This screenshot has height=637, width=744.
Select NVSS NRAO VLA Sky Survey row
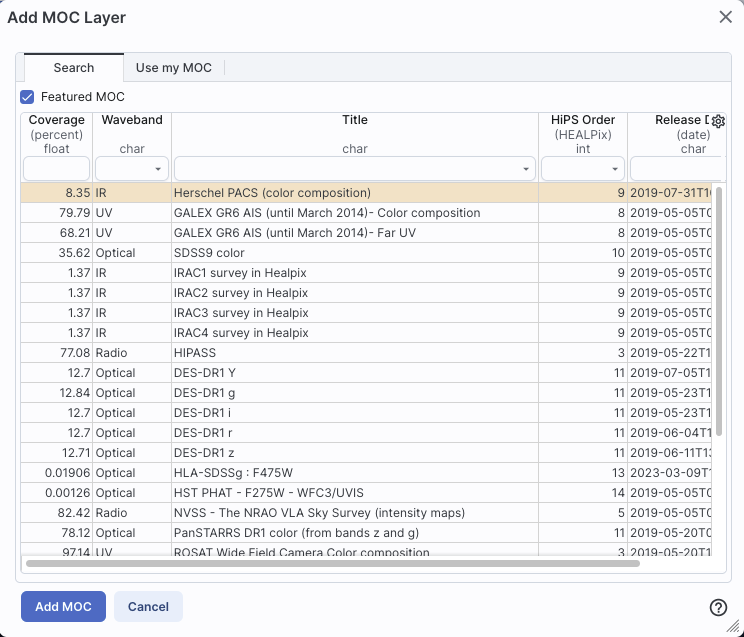pos(366,513)
